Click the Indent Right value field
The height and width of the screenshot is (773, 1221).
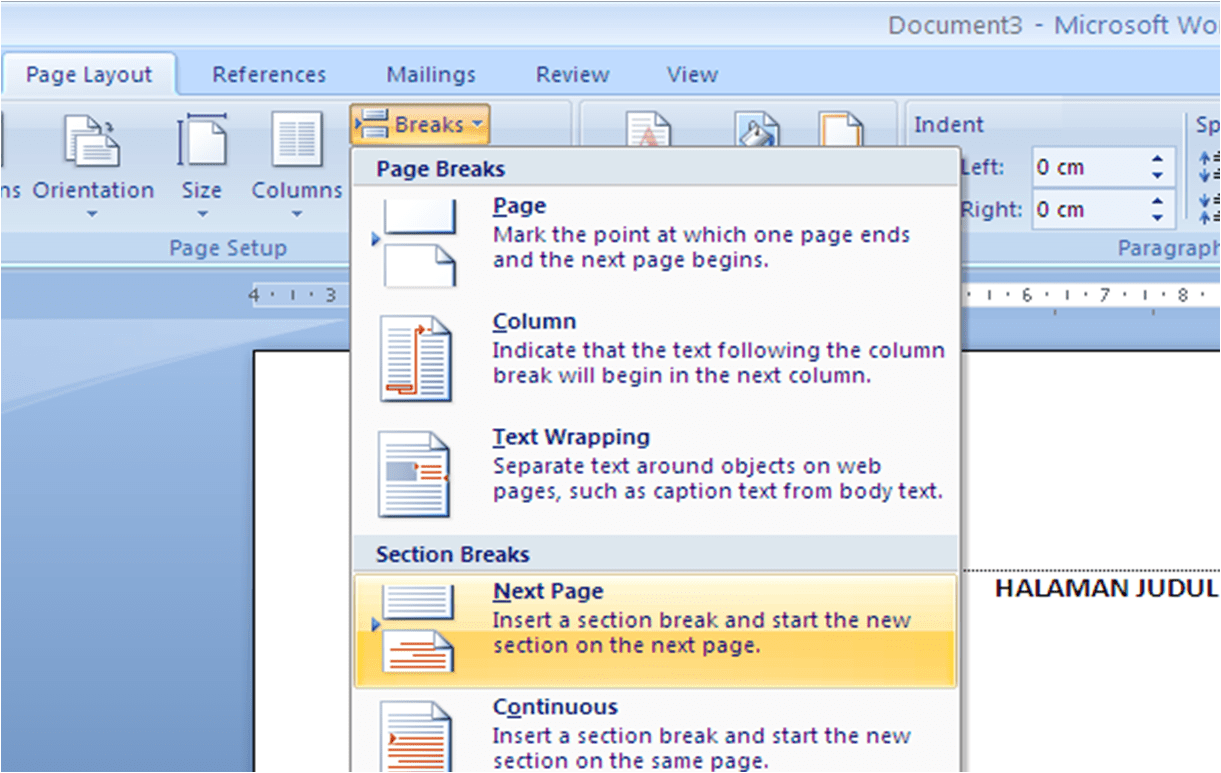pyautogui.click(x=1089, y=210)
